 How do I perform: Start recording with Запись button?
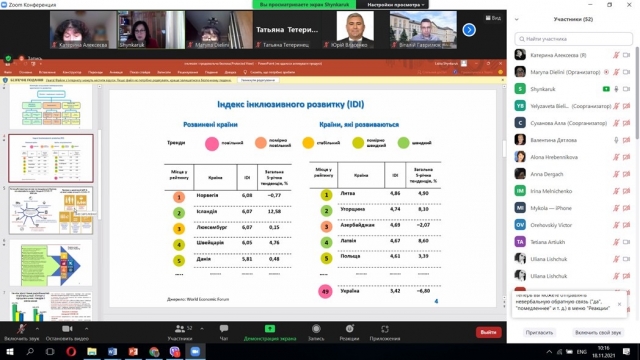[316, 332]
